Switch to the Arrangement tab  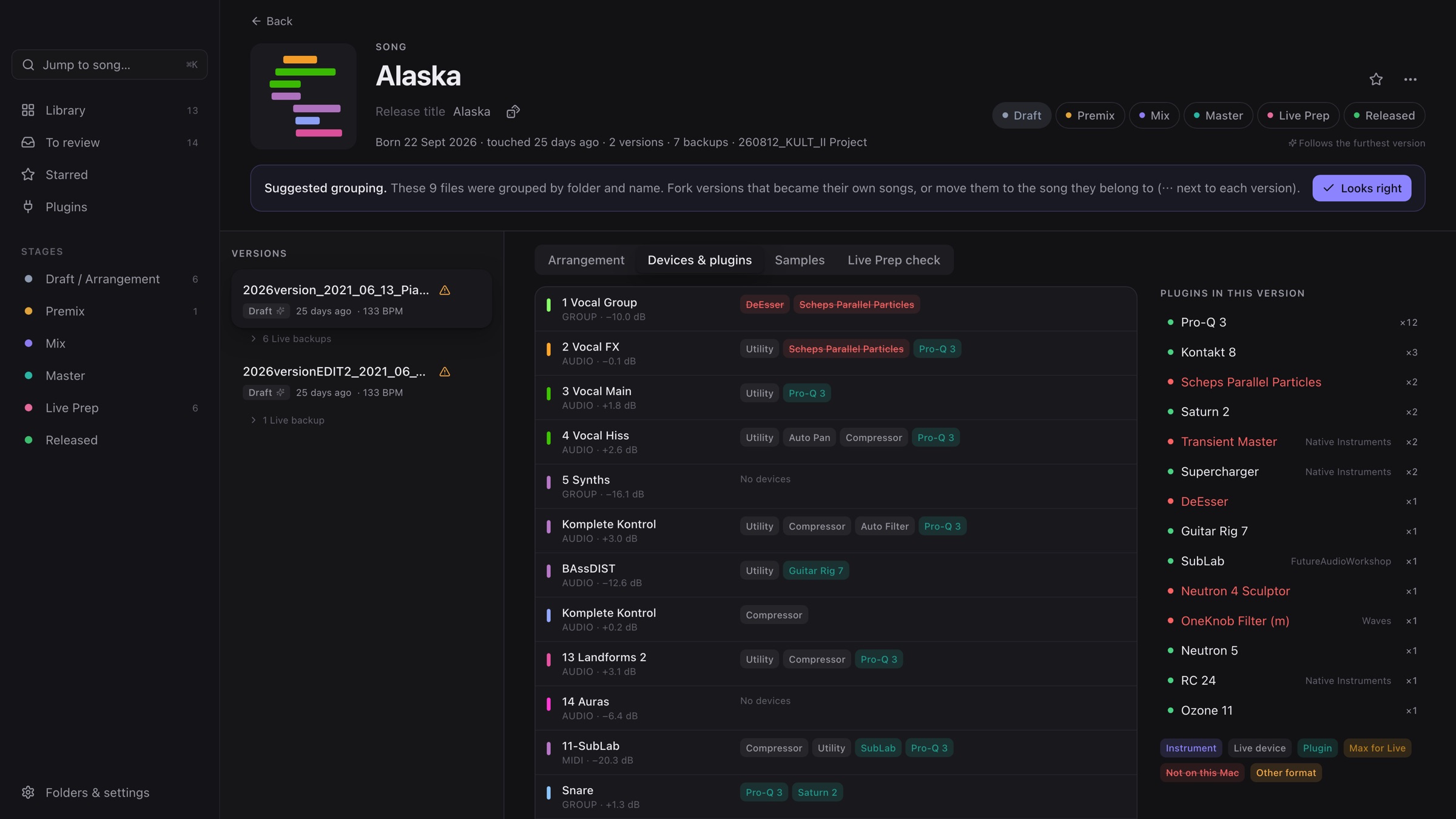point(586,260)
